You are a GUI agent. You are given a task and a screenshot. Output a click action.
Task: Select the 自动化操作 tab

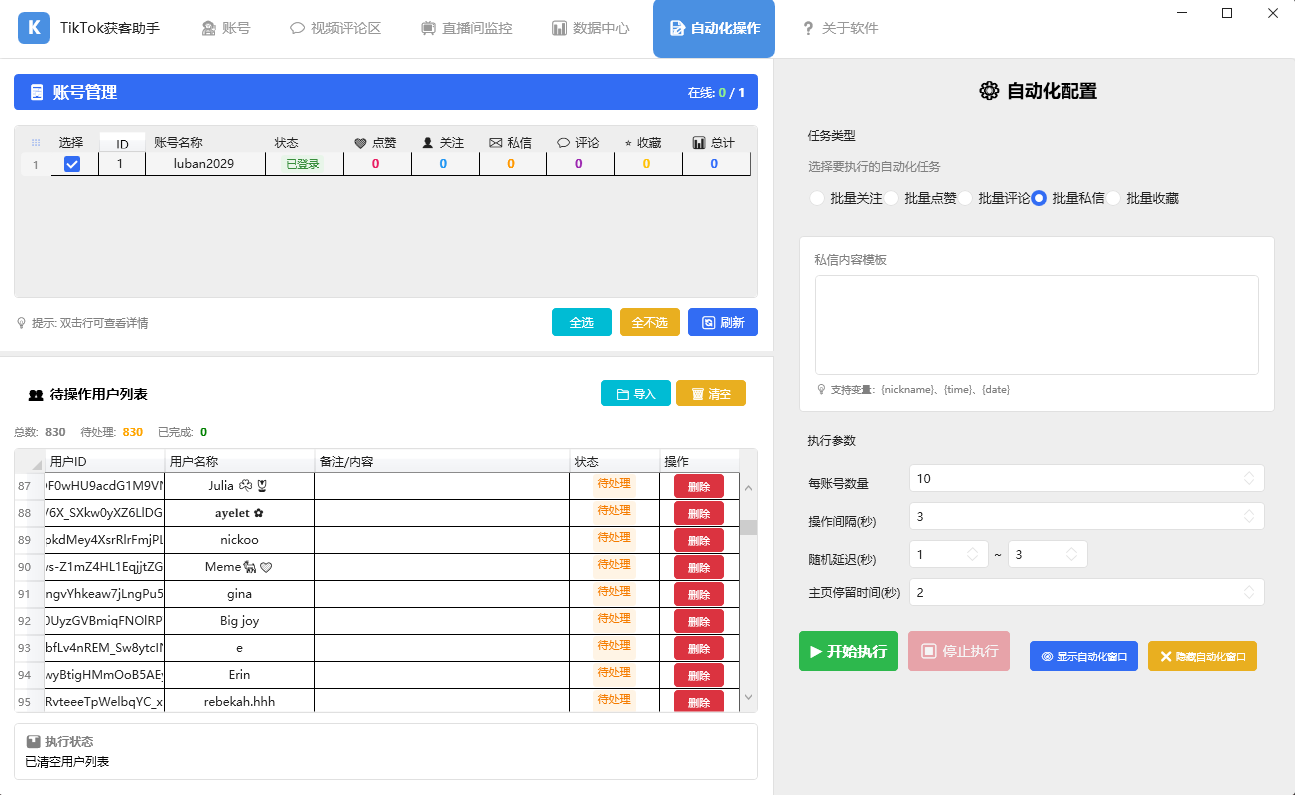coord(714,28)
